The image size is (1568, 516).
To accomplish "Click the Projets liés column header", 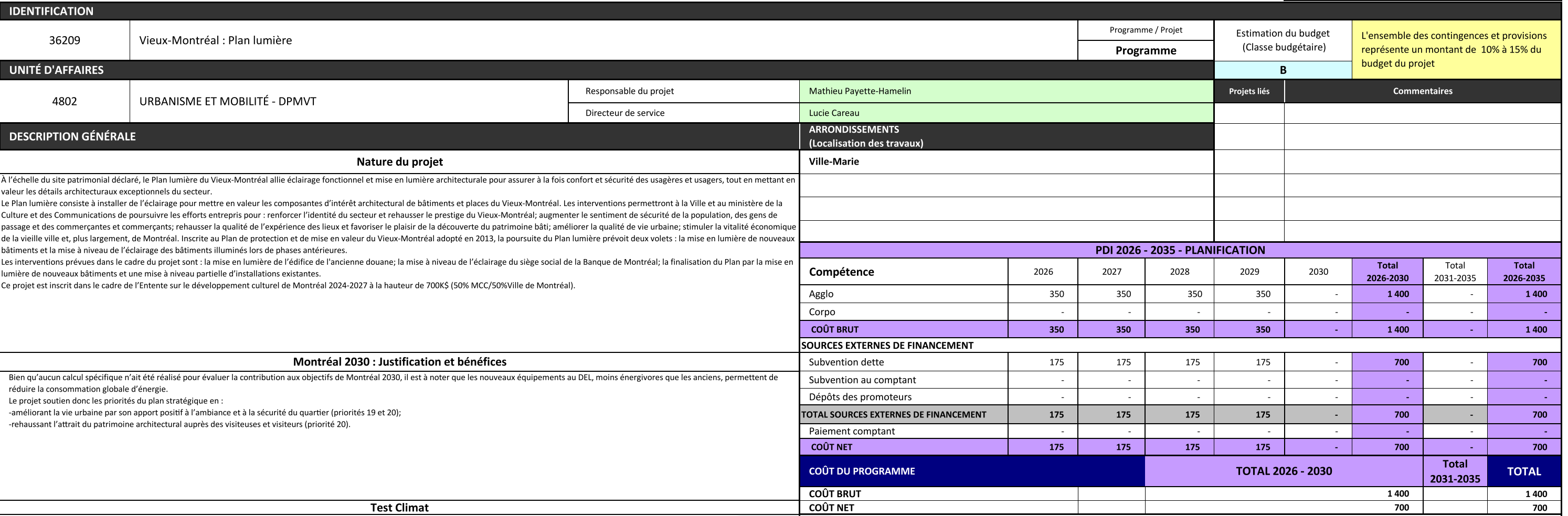I will coord(1248,91).
